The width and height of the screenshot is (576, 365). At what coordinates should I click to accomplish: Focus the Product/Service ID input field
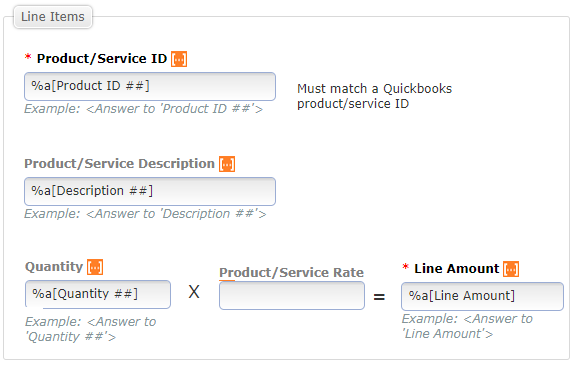pos(150,86)
